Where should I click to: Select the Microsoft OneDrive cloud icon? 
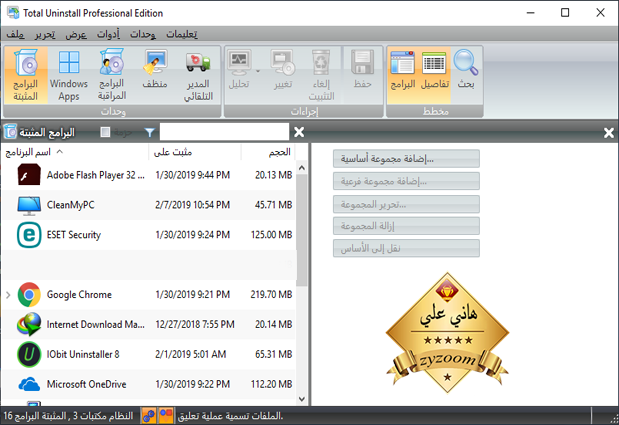(x=29, y=384)
